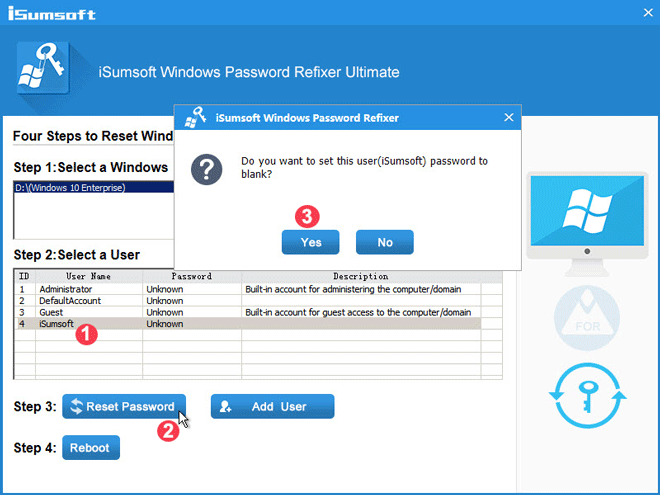Click the Windows monitor illustration
660x495 pixels.
(x=587, y=223)
